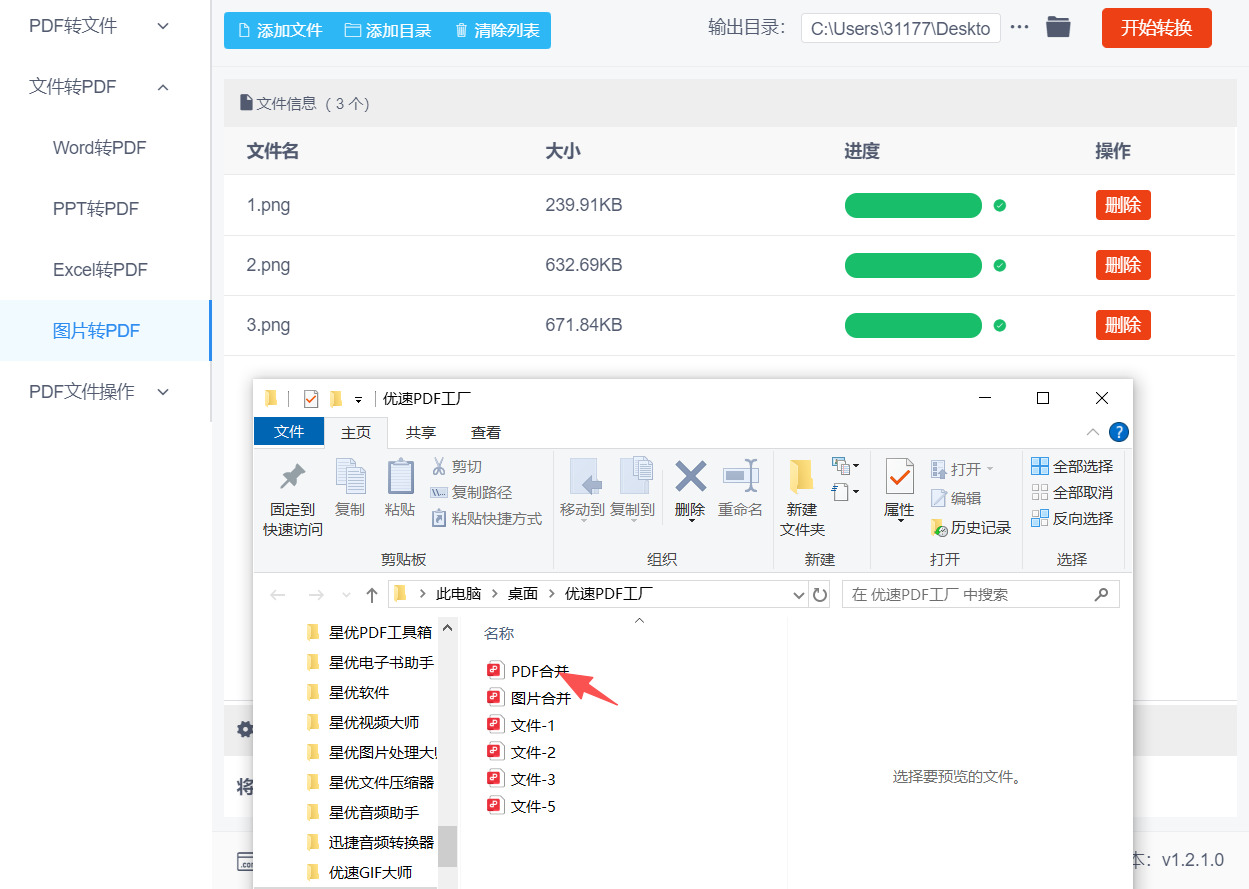Viewport: 1249px width, 889px height.
Task: Click 复制路径 in ribbon
Action: click(x=471, y=493)
